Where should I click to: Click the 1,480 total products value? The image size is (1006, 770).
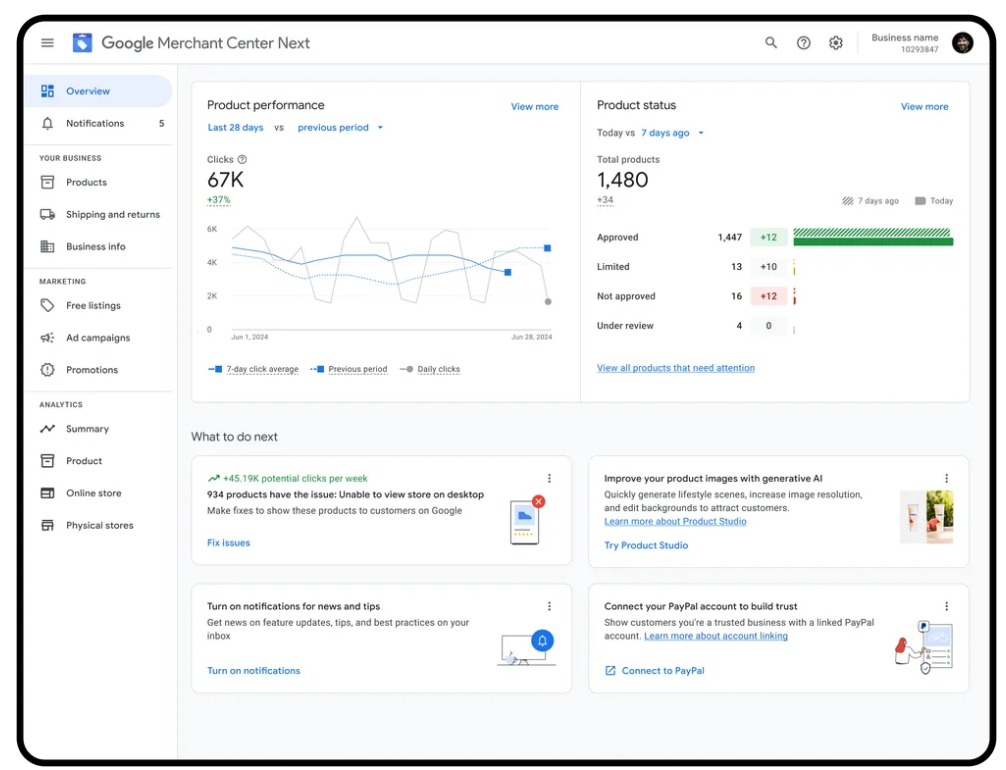pos(622,180)
